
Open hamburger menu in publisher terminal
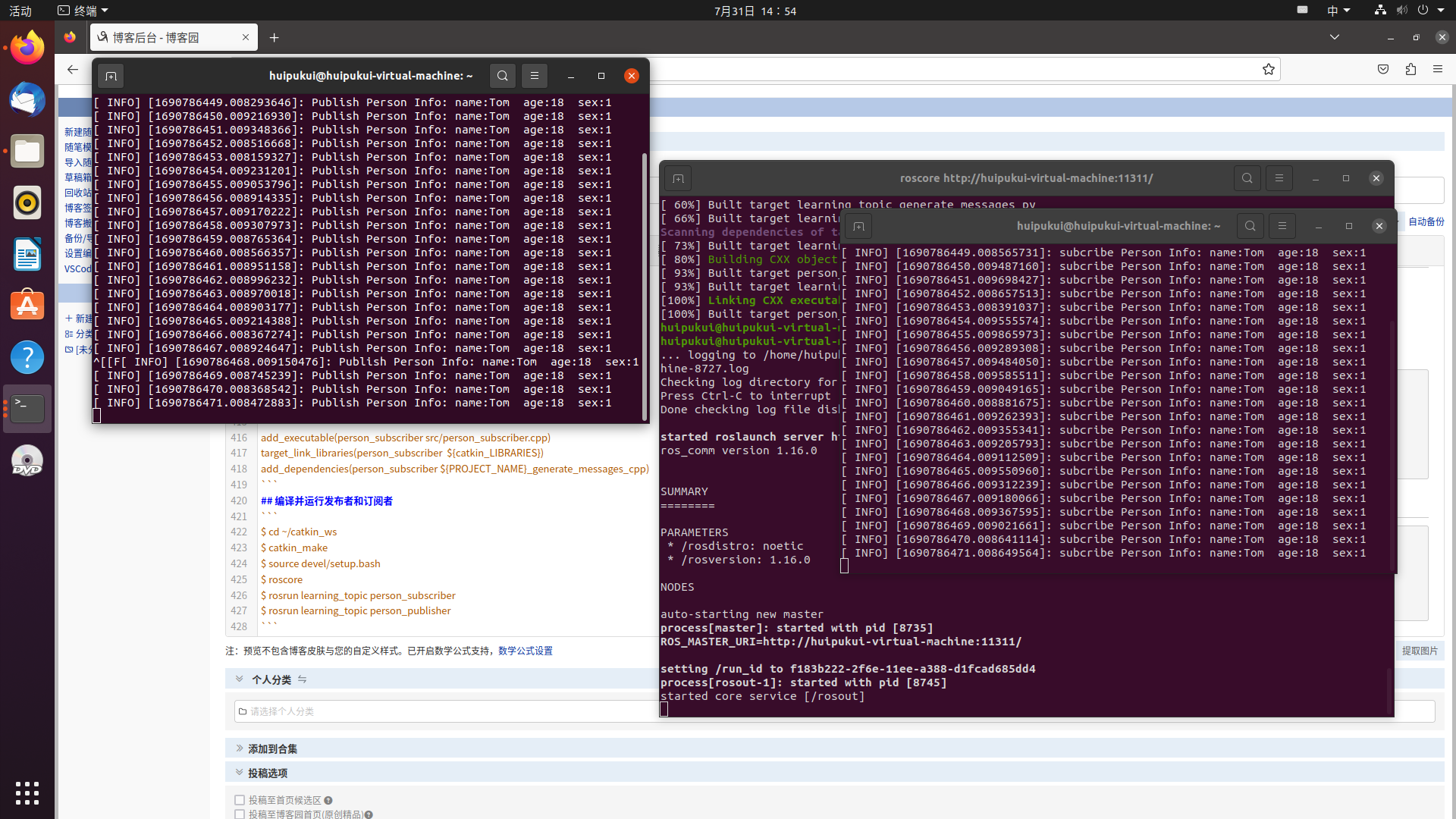[535, 76]
